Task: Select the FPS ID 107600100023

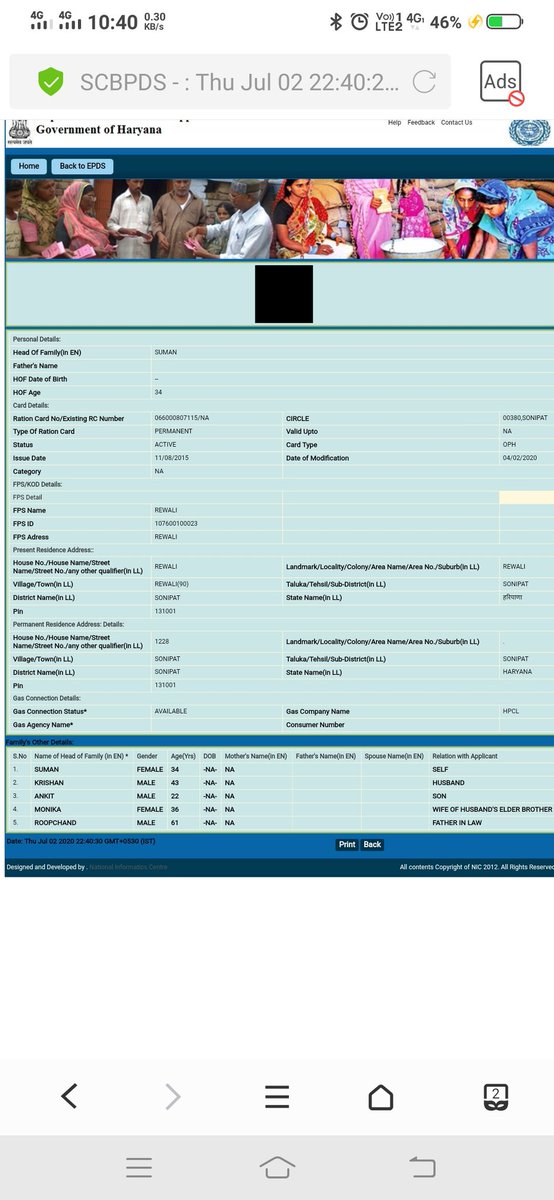Action: [x=176, y=523]
